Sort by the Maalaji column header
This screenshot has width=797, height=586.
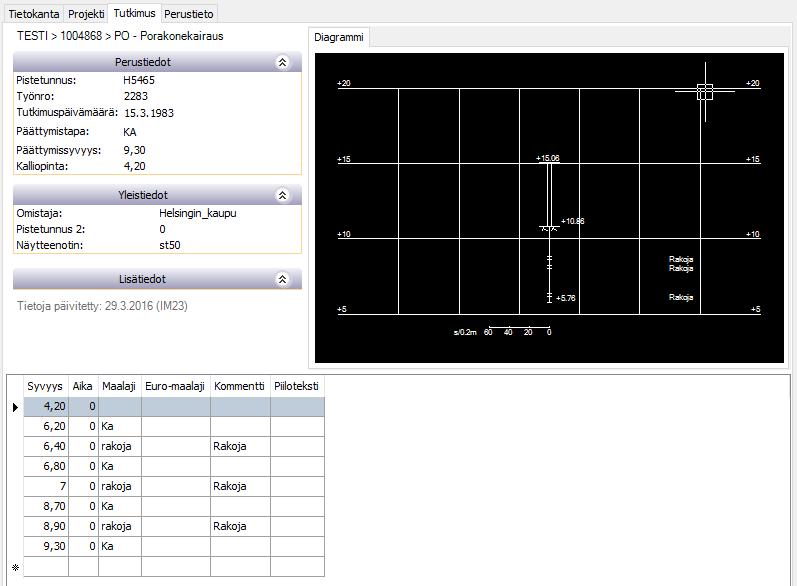[119, 386]
